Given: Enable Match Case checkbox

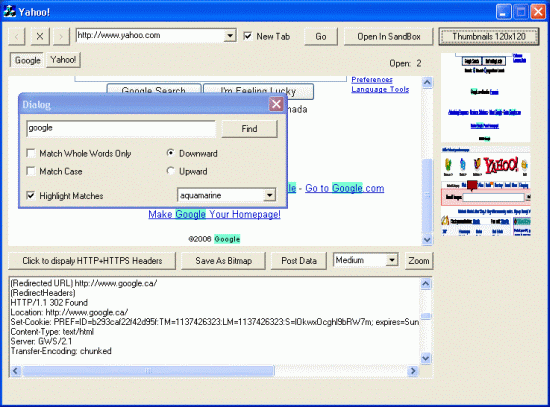Looking at the screenshot, I should click(x=31, y=171).
